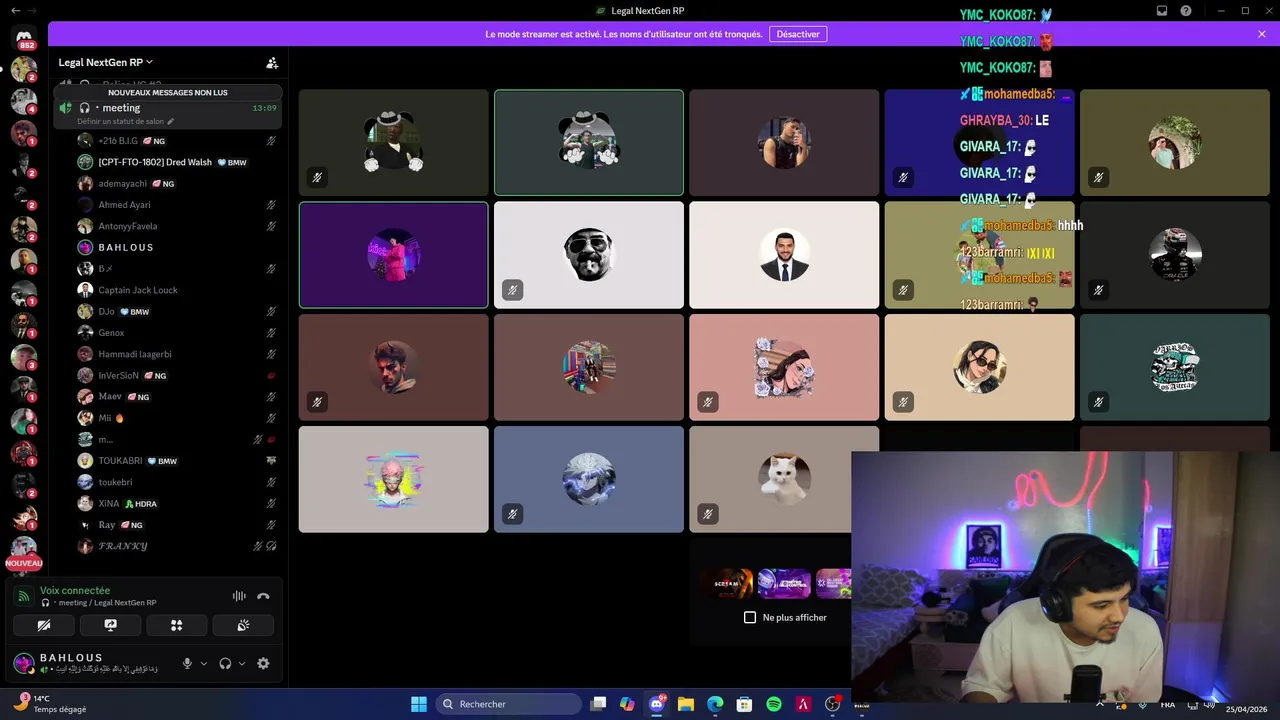Expand microphone input options arrow
The image size is (1280, 720).
[x=204, y=663]
